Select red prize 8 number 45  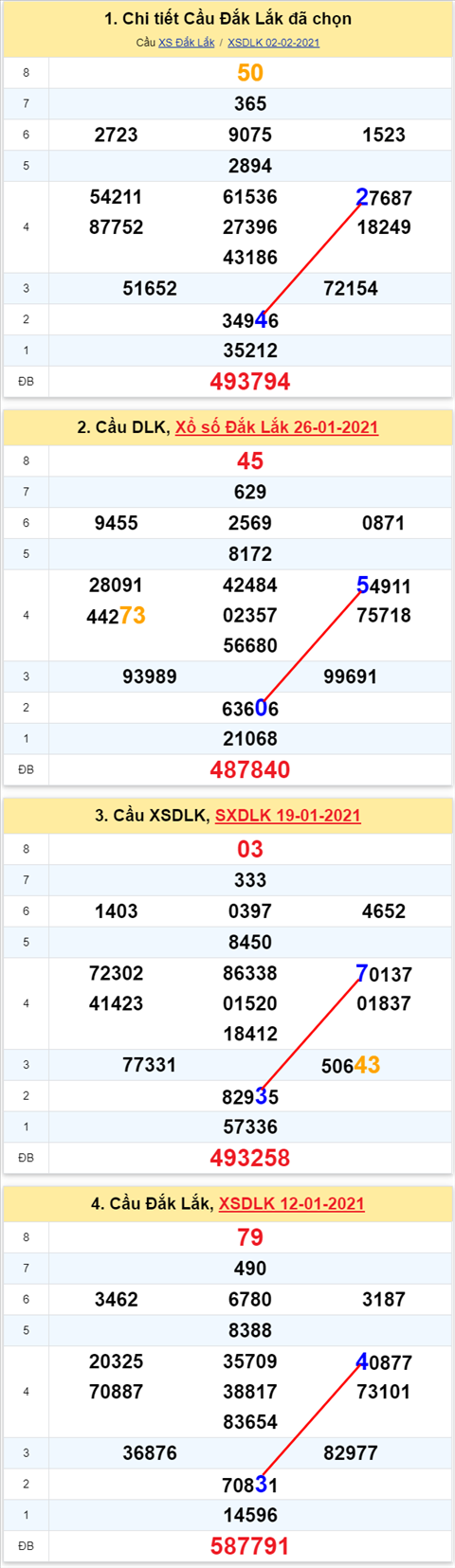click(x=250, y=461)
